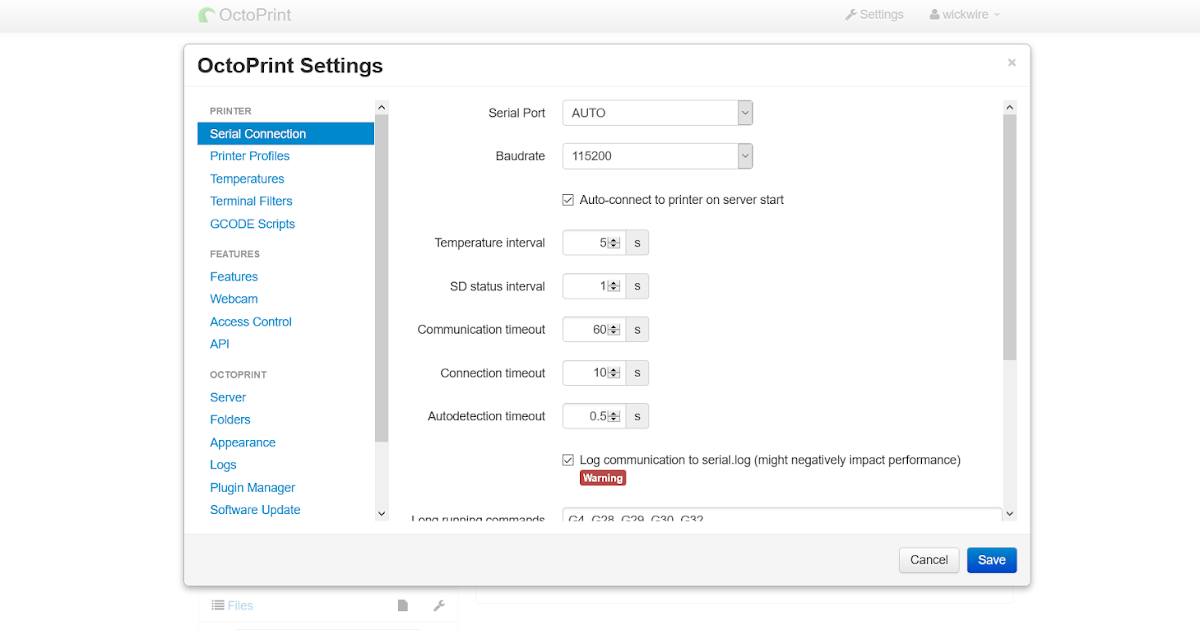
Task: Open Software Update settings
Action: [255, 510]
